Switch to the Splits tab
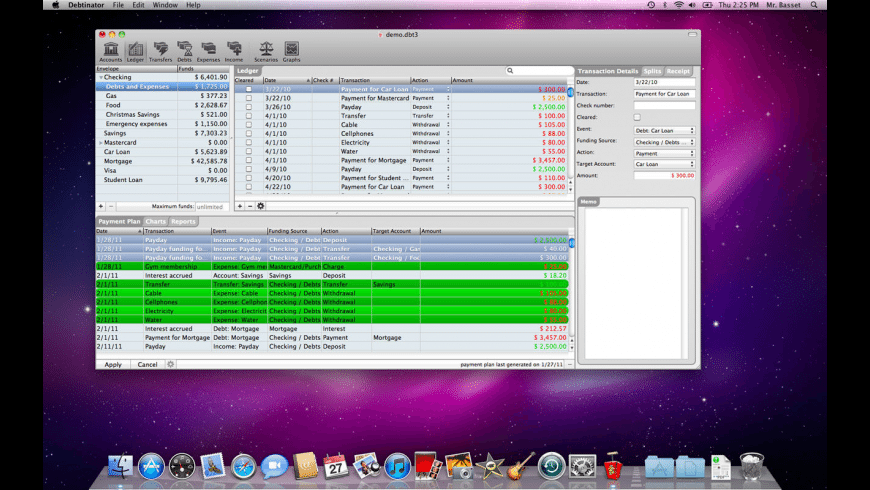 coord(652,71)
